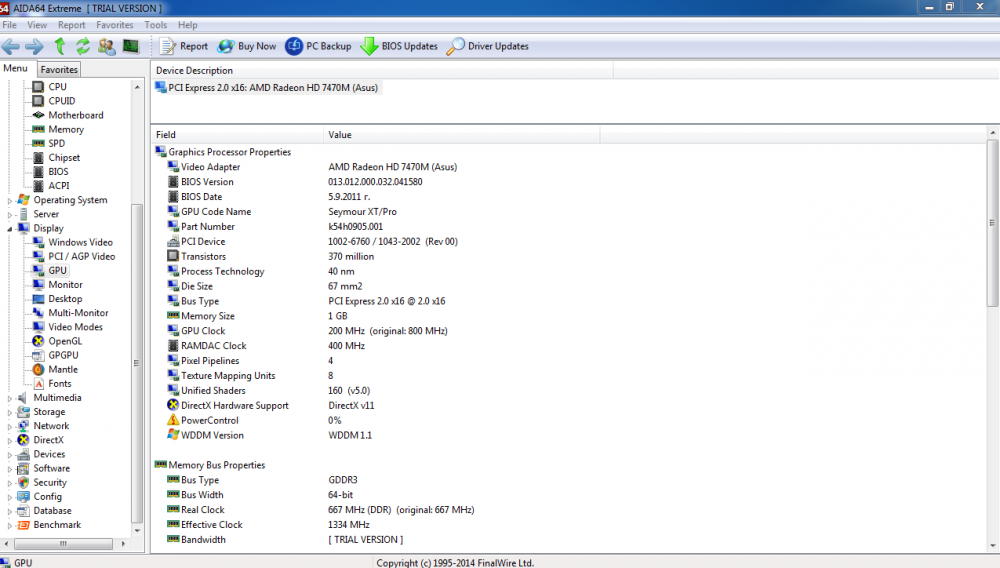The width and height of the screenshot is (1000, 568).
Task: Switch to the Favorites tab
Action: tap(59, 69)
